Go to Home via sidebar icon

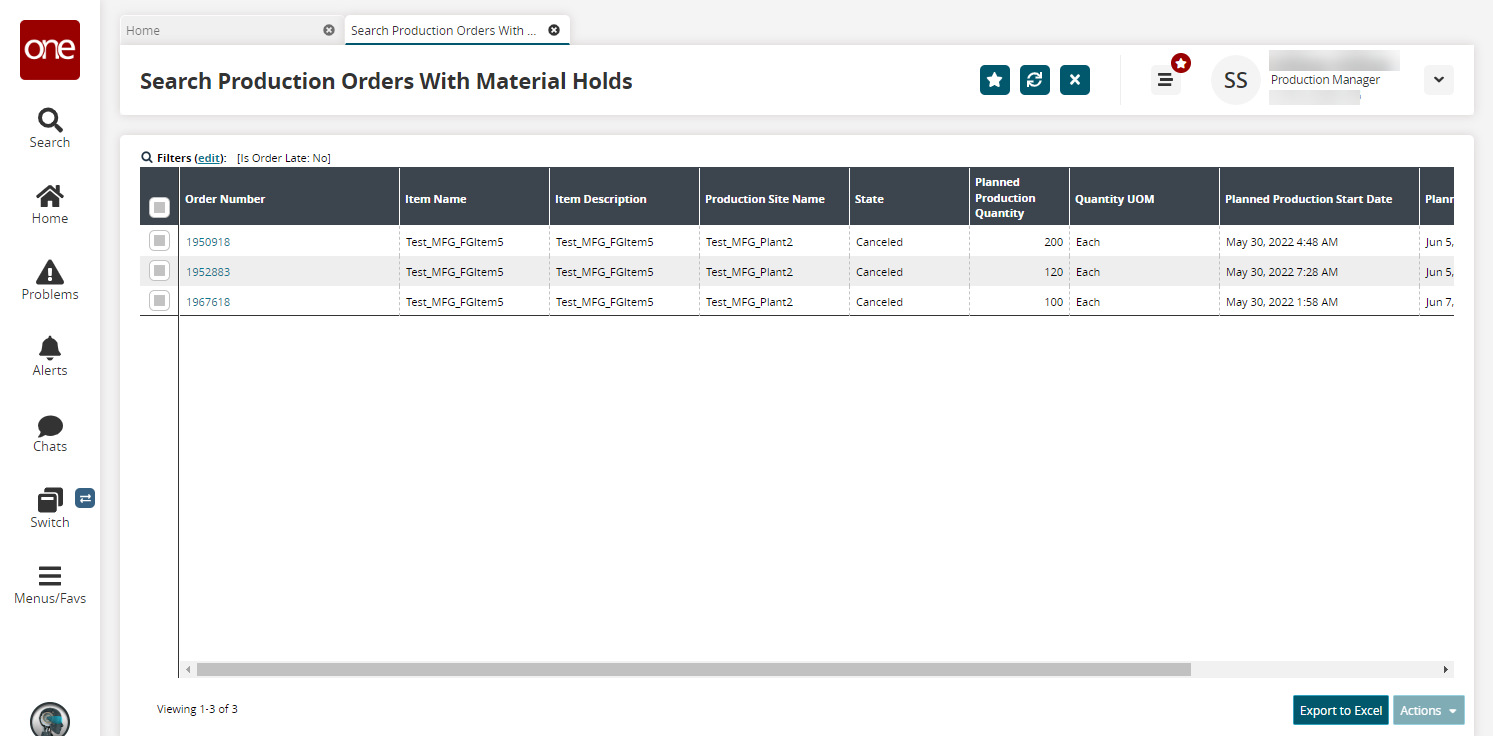click(x=49, y=197)
